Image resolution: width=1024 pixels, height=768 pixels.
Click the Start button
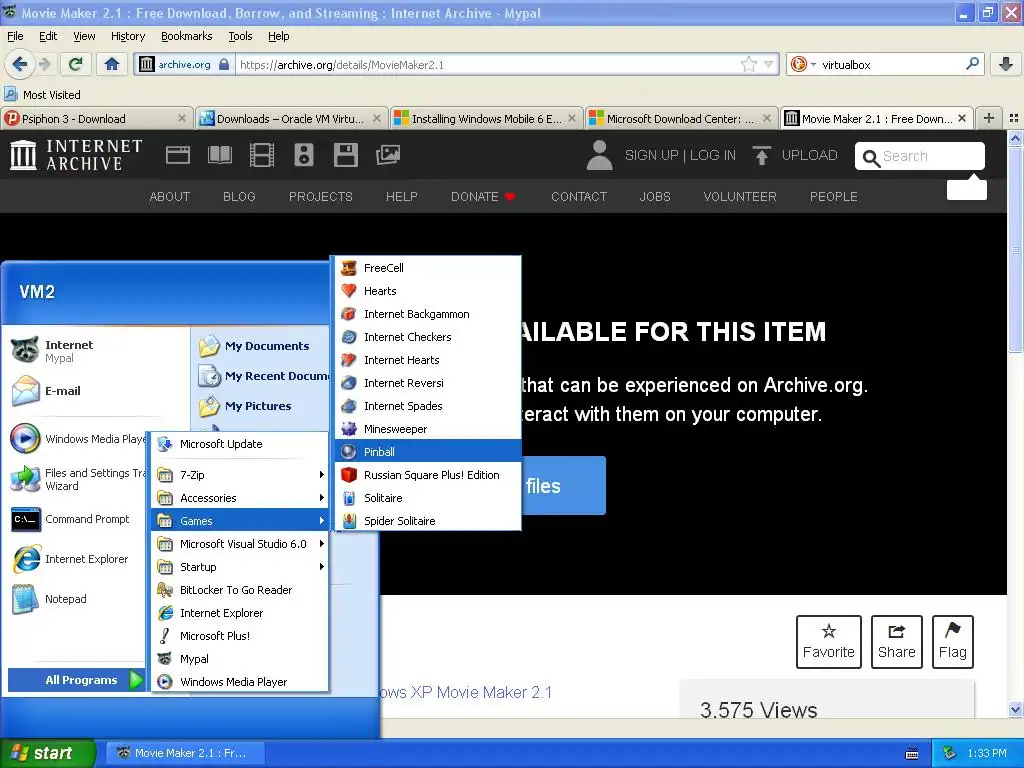(x=48, y=753)
